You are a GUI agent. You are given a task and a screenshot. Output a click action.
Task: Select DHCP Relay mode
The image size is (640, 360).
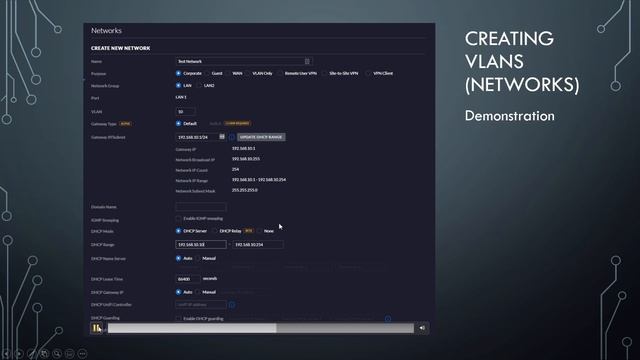click(x=215, y=231)
